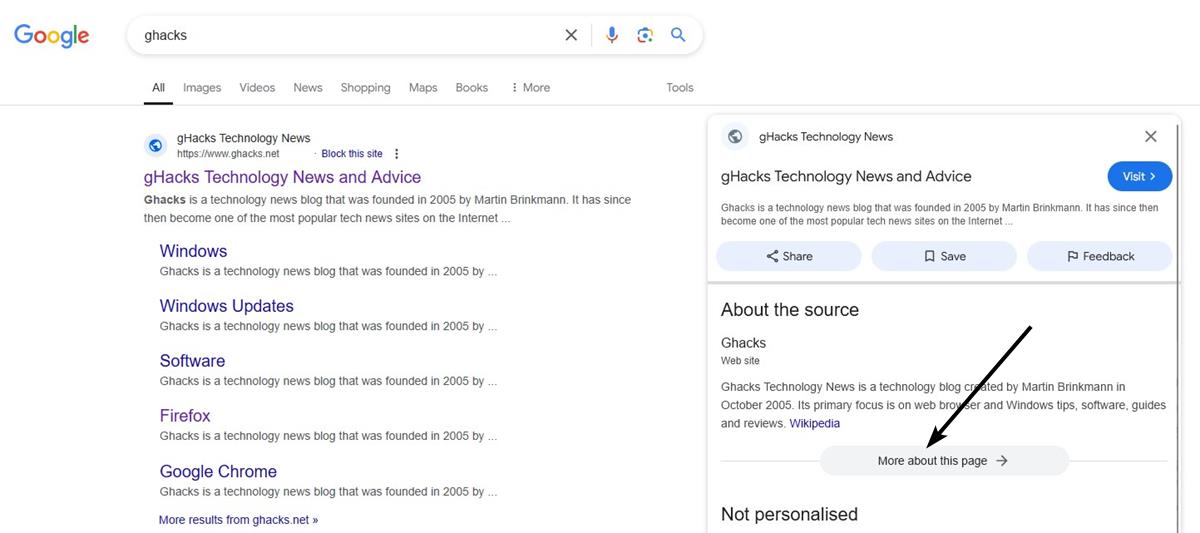Click the About the source heading
The image size is (1200, 533).
coord(790,310)
